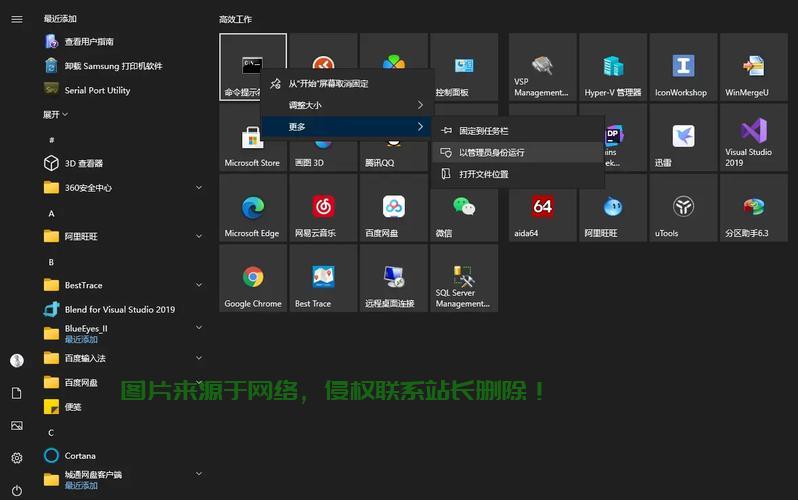The height and width of the screenshot is (500, 798).
Task: Launch the uTools tile
Action: [x=683, y=208]
